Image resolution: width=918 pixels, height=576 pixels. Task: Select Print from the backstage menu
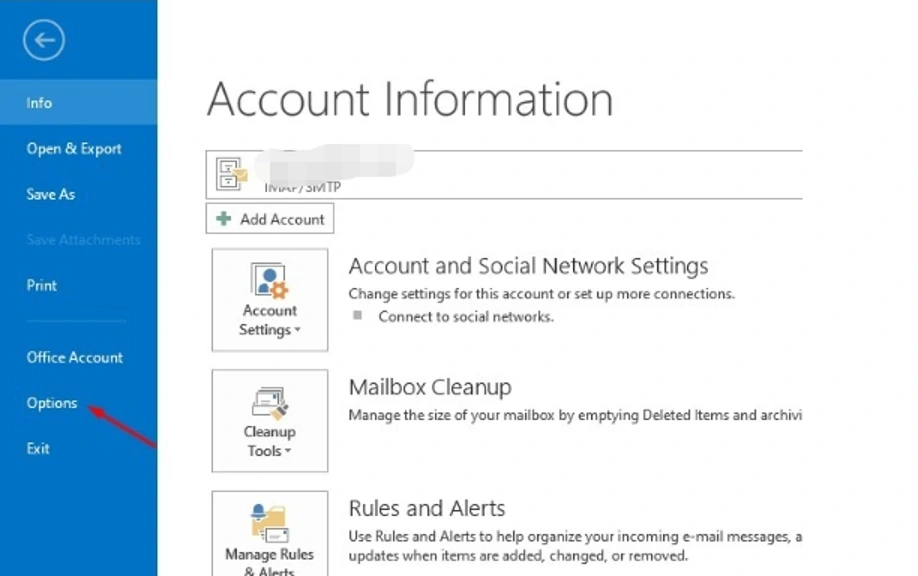[x=42, y=286]
